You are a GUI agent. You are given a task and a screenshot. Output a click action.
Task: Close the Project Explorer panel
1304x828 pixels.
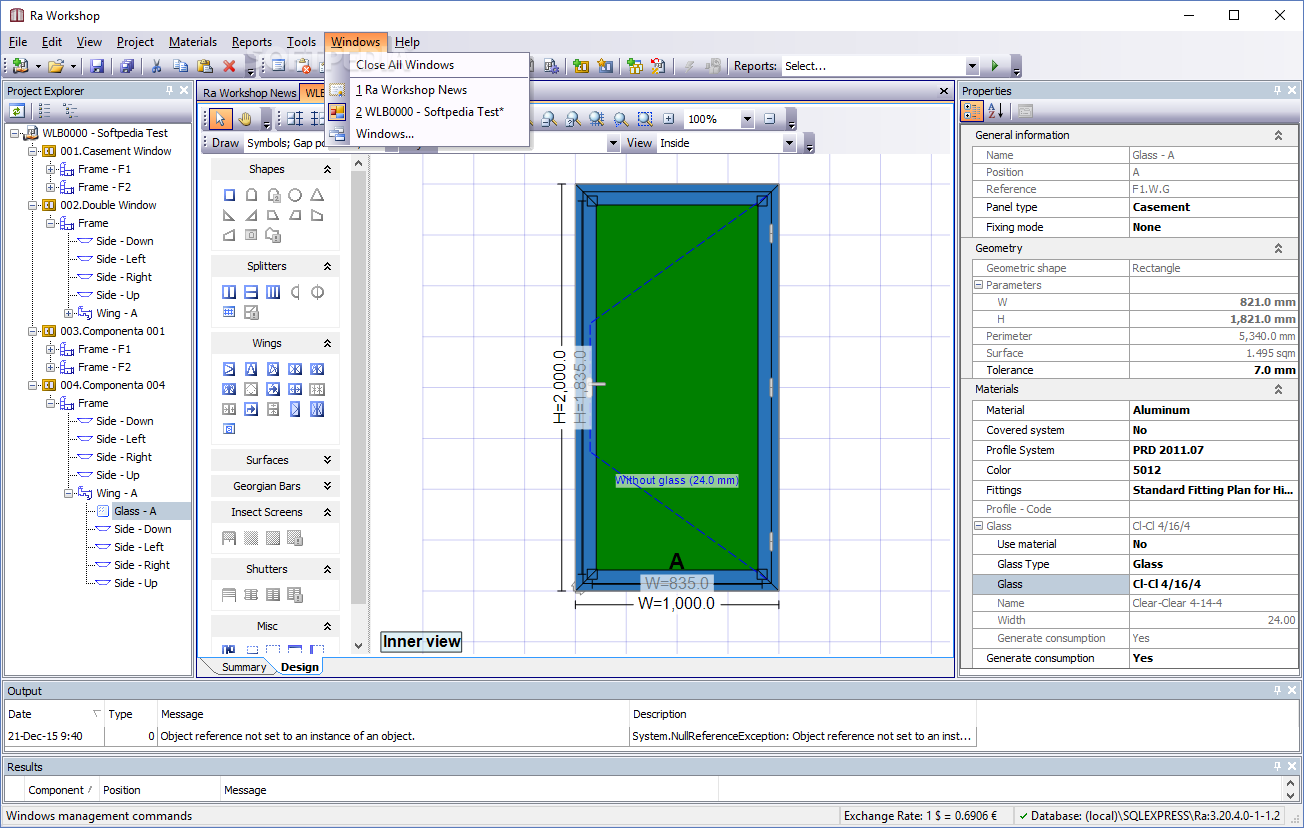[184, 90]
